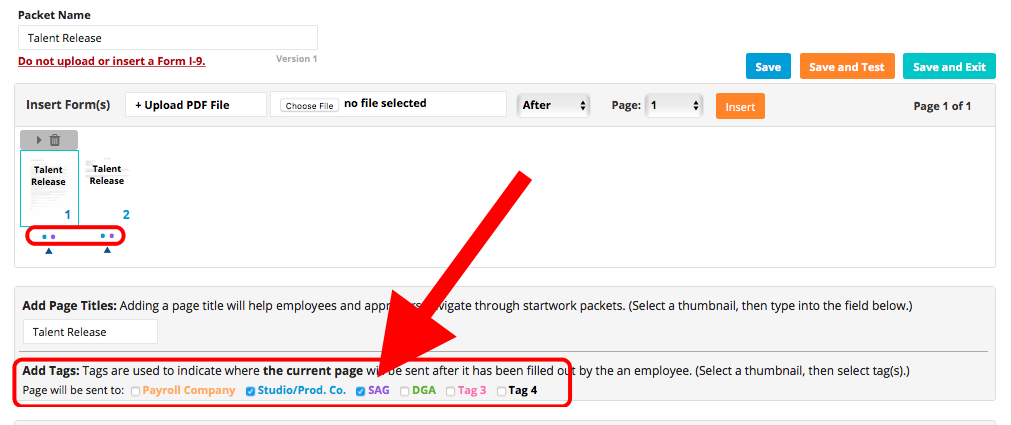The height and width of the screenshot is (425, 1011).
Task: Click the blue tag dot under page 1
Action: click(44, 237)
